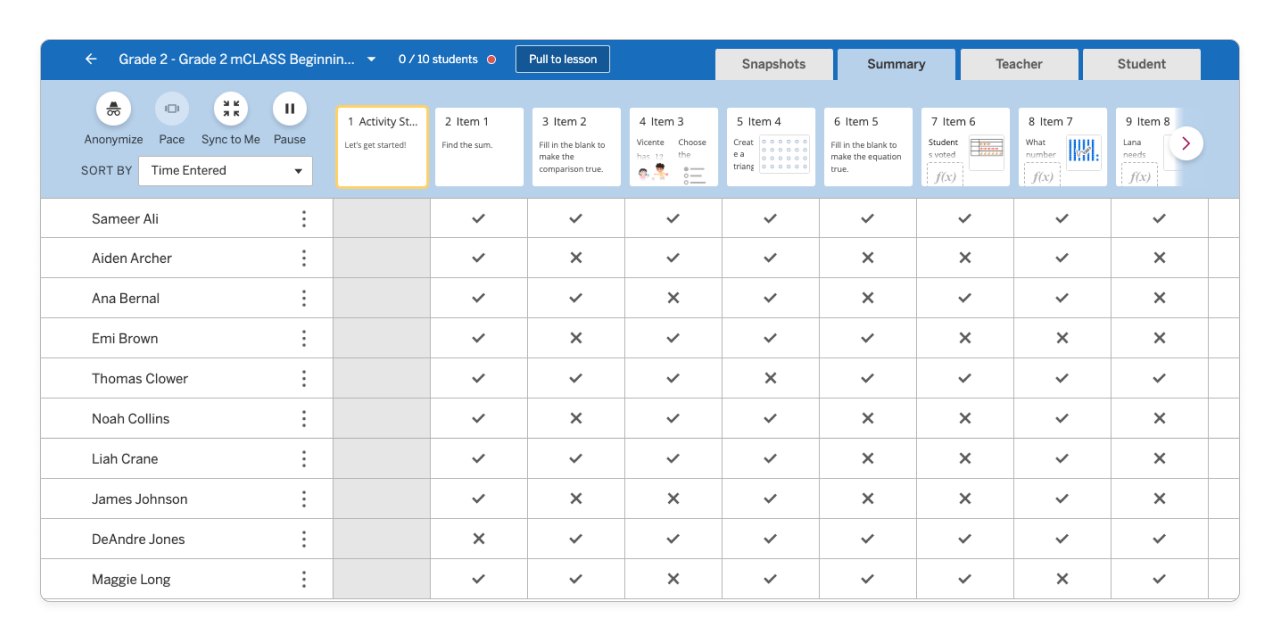
Task: Pause the student activity
Action: [x=289, y=109]
